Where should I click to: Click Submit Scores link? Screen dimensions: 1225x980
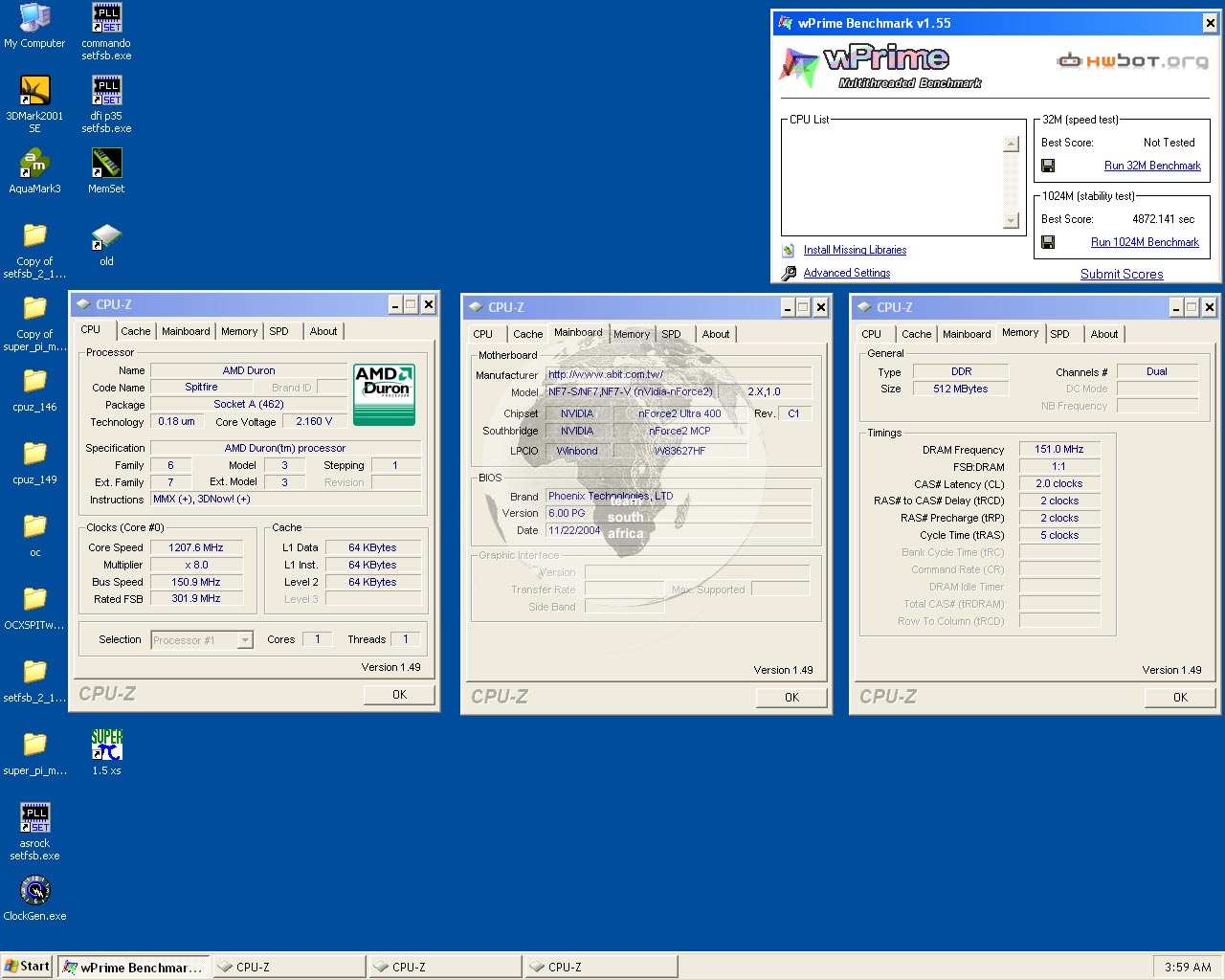[x=1122, y=274]
